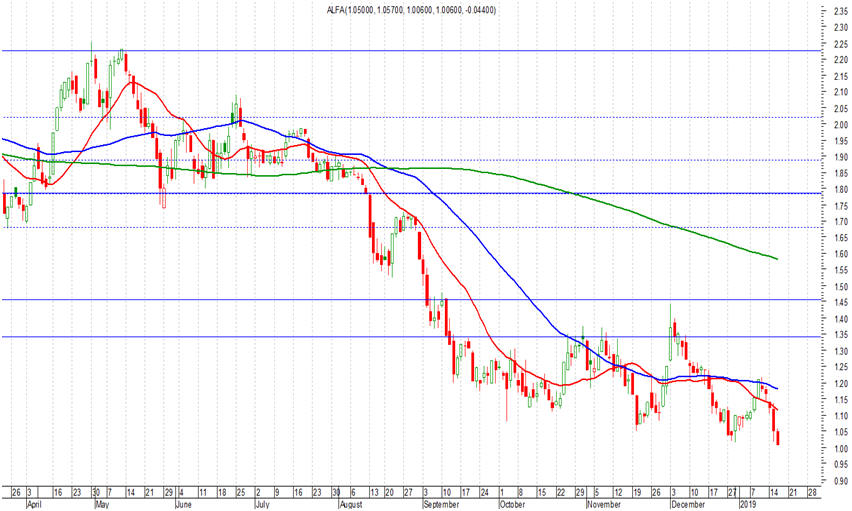
Task: Select the May month label
Action: (x=102, y=504)
